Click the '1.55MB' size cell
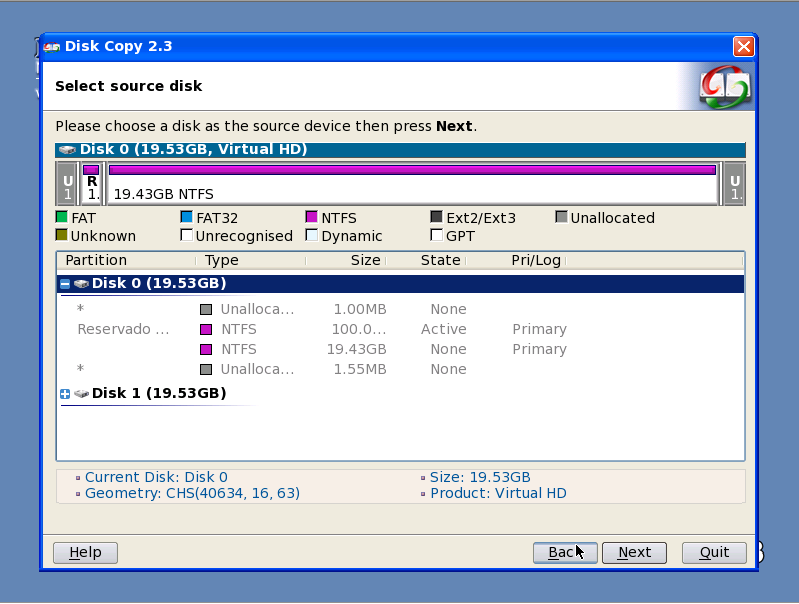 [360, 369]
